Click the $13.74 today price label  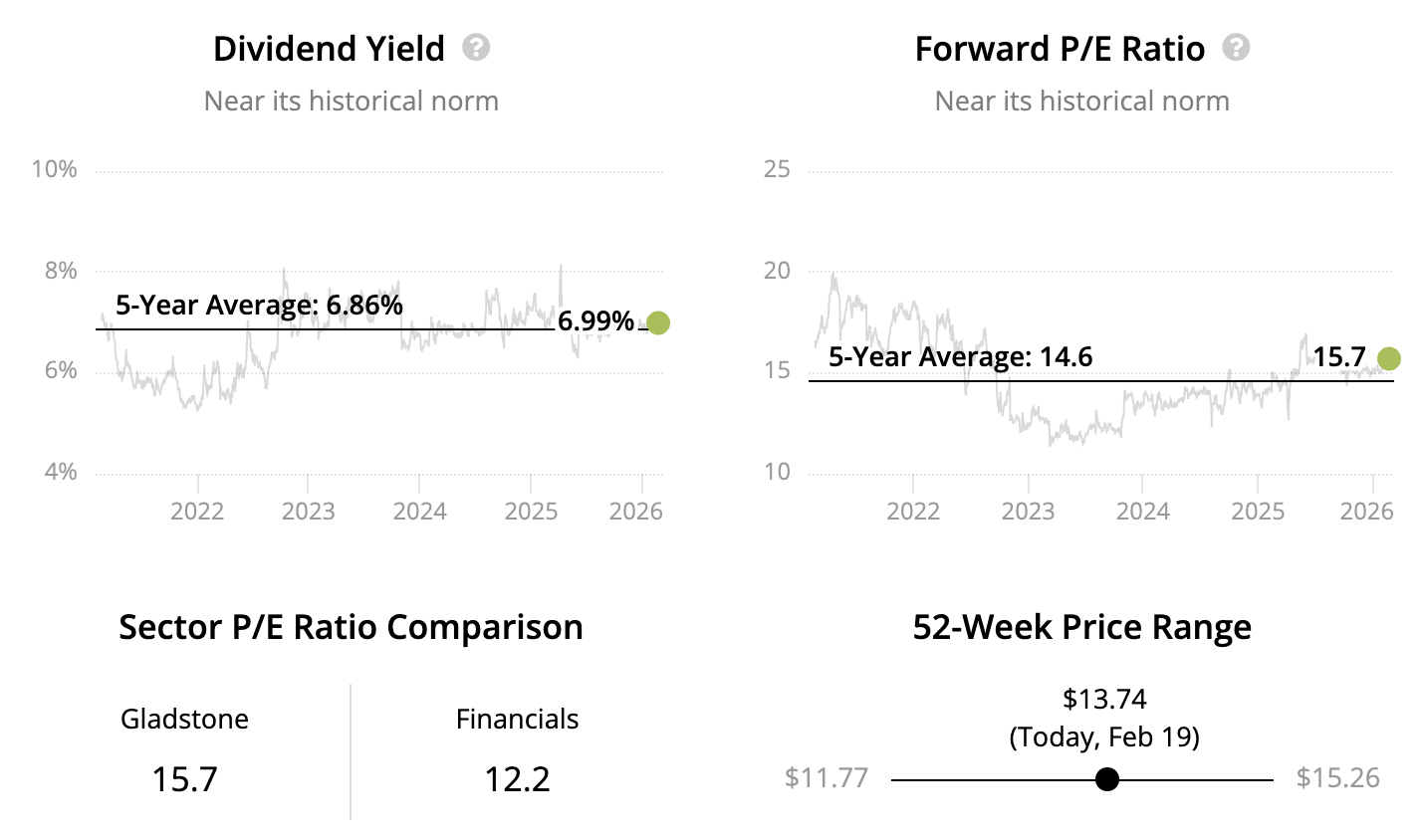coord(1104,699)
